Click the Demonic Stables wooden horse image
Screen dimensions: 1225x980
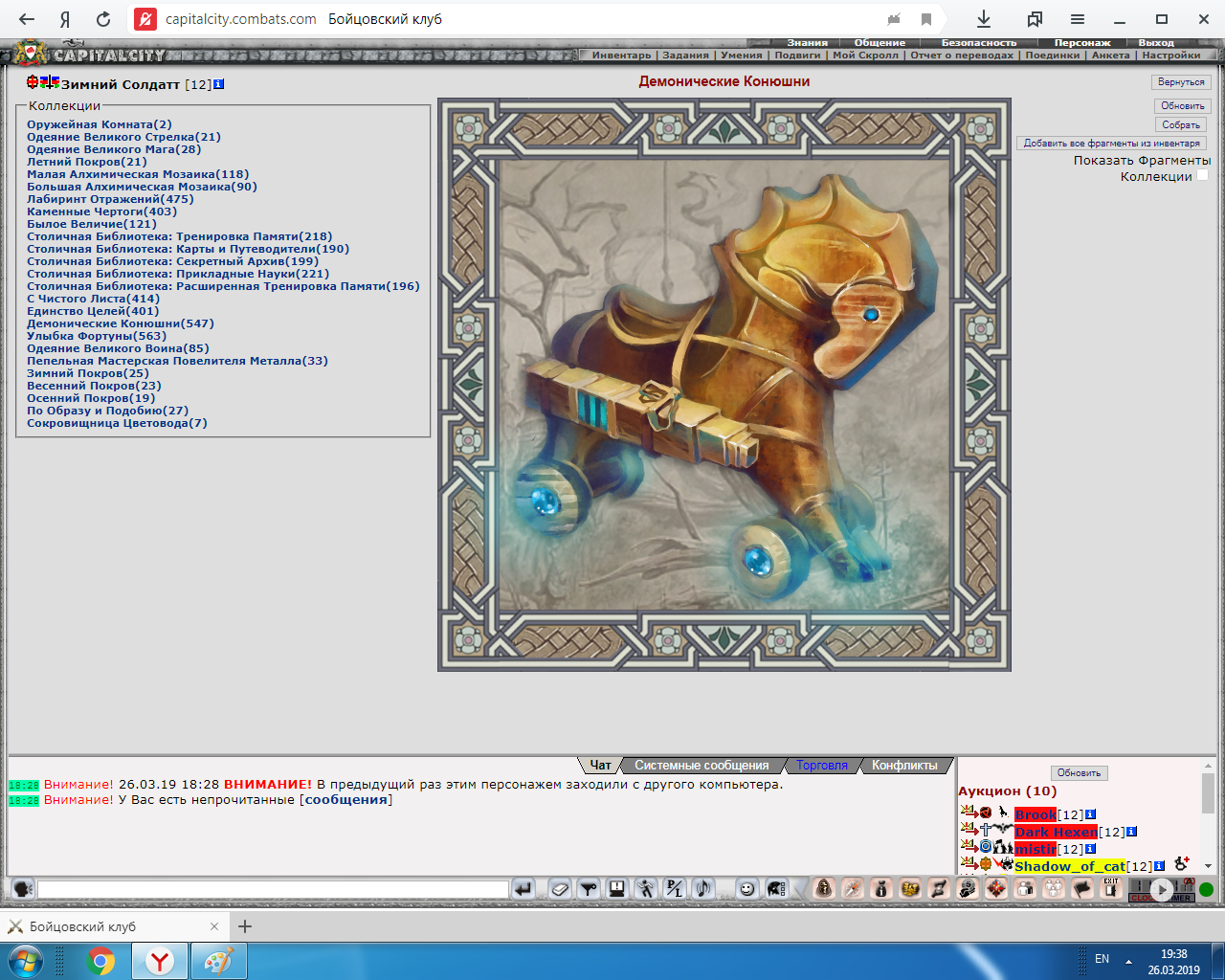point(724,385)
